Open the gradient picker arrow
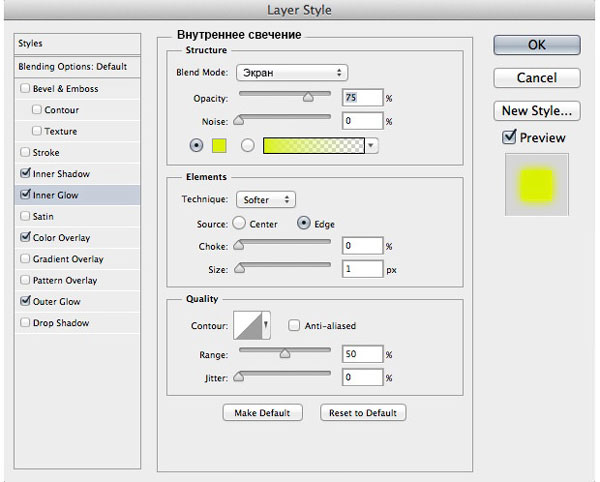Screen dimensions: 600x482 tap(372, 146)
